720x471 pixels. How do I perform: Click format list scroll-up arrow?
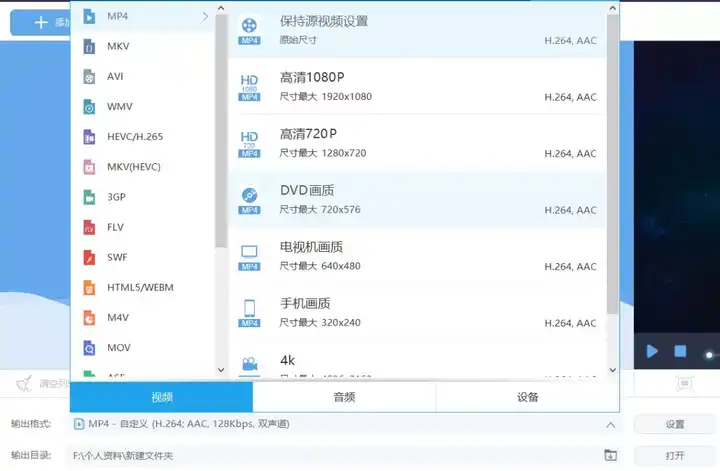pyautogui.click(x=221, y=8)
